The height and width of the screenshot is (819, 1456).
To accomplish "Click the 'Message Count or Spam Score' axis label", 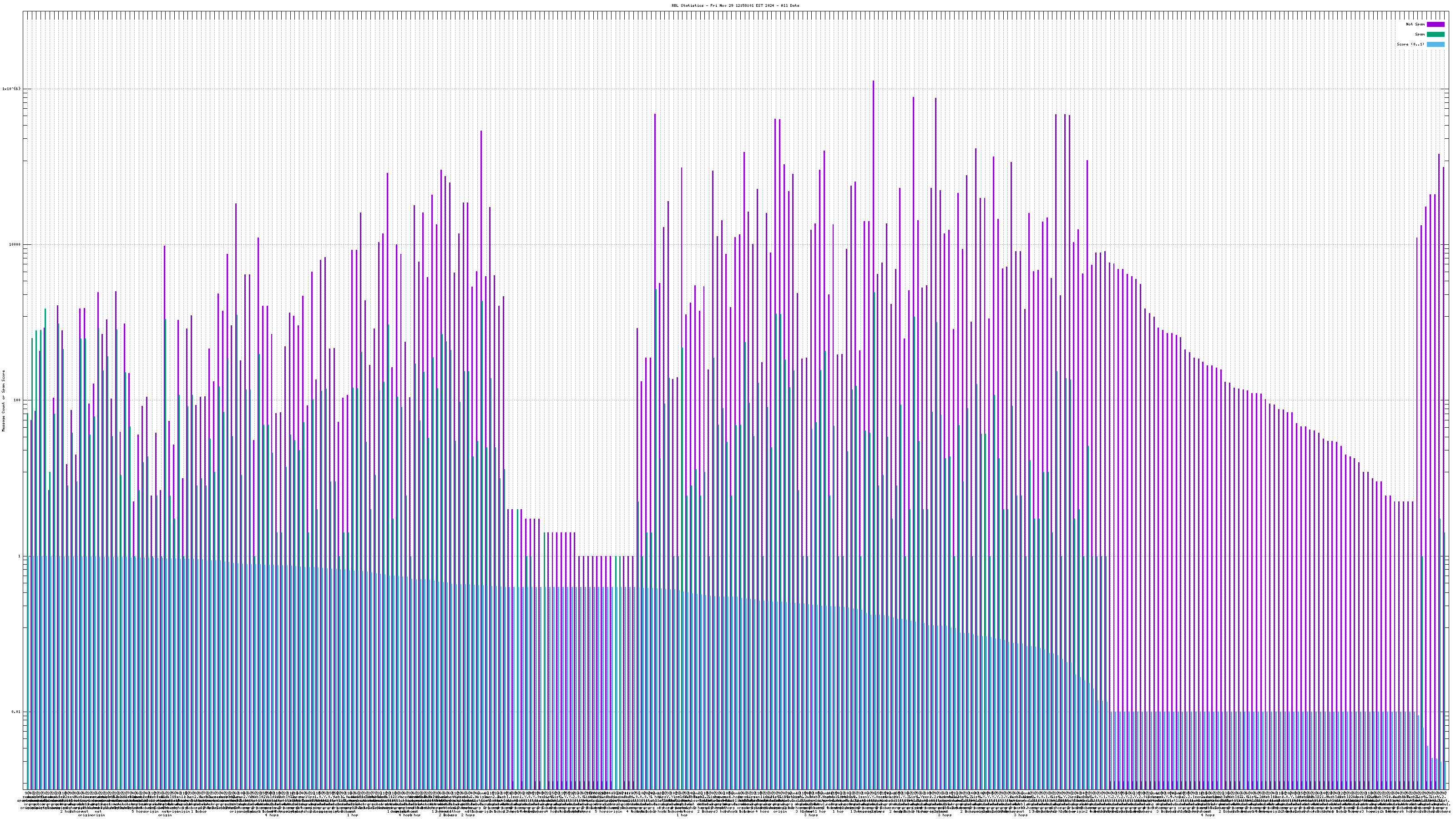I will point(3,401).
